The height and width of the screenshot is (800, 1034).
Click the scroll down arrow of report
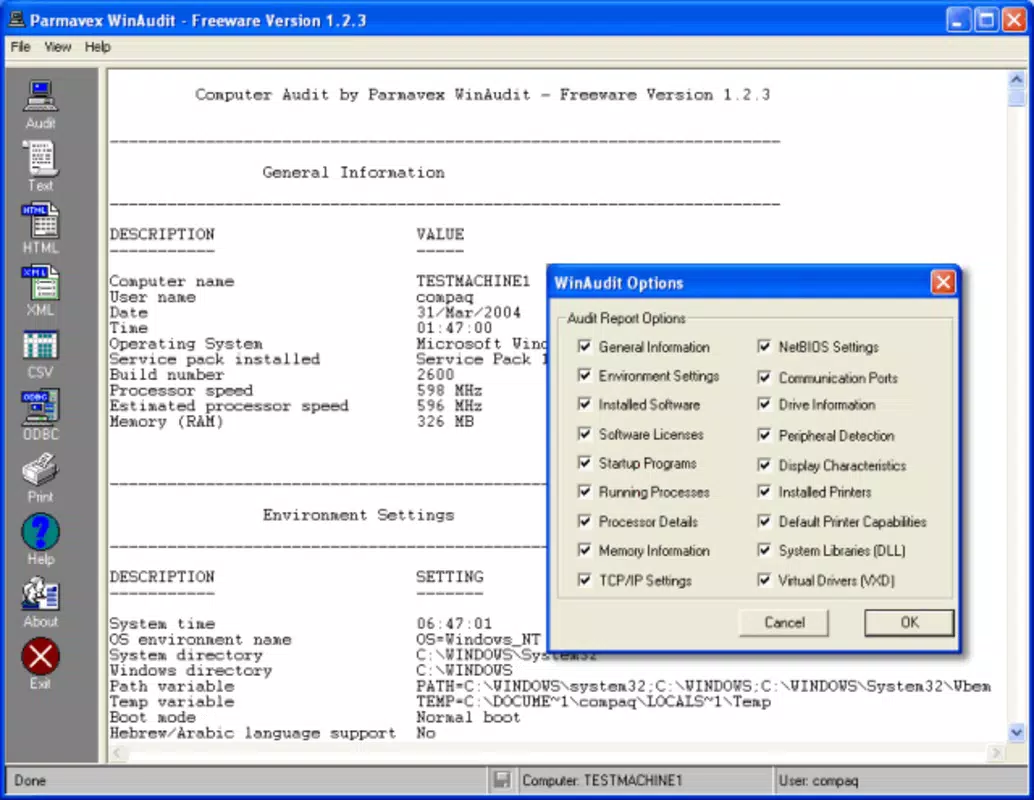coord(1016,732)
